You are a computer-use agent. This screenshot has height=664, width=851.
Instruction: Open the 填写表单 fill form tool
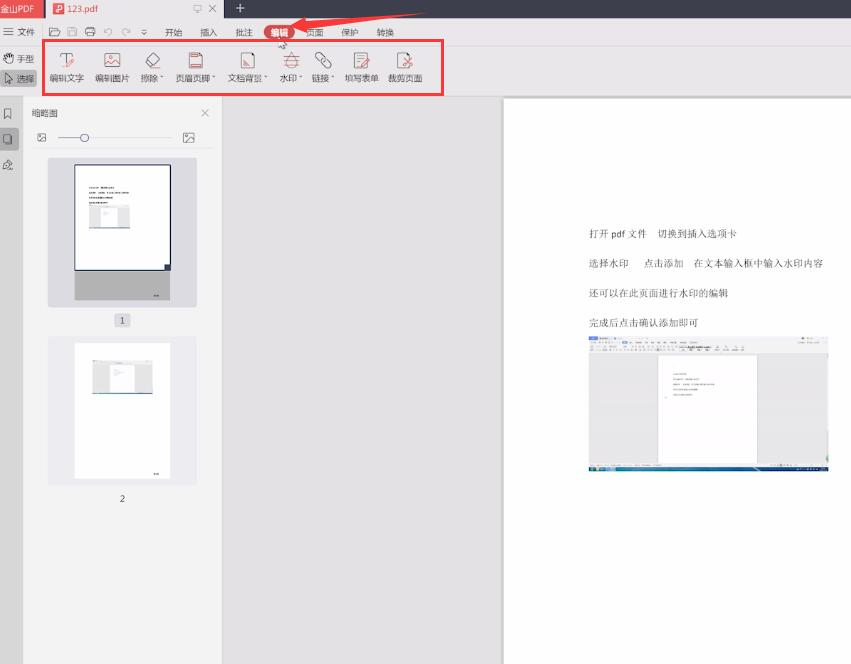[x=361, y=67]
